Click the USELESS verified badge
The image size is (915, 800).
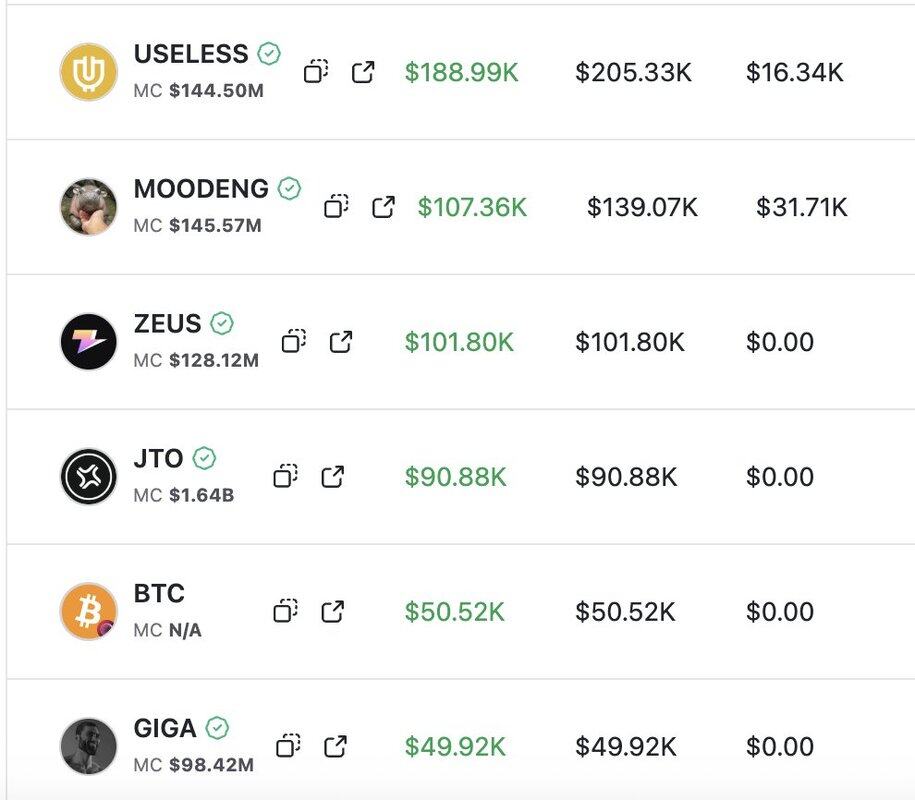(269, 54)
